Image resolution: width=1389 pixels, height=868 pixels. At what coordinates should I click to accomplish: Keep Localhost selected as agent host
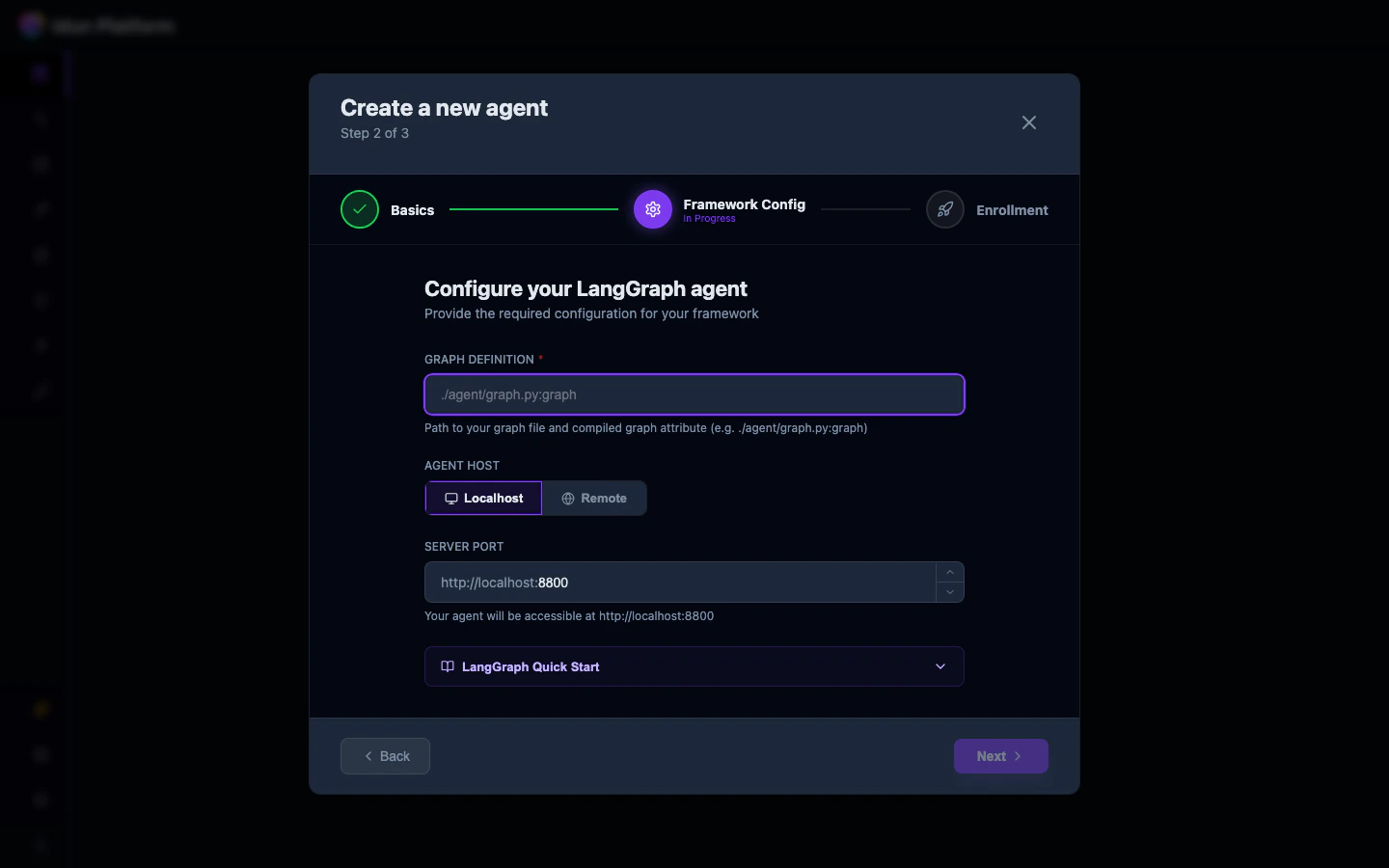tap(483, 498)
